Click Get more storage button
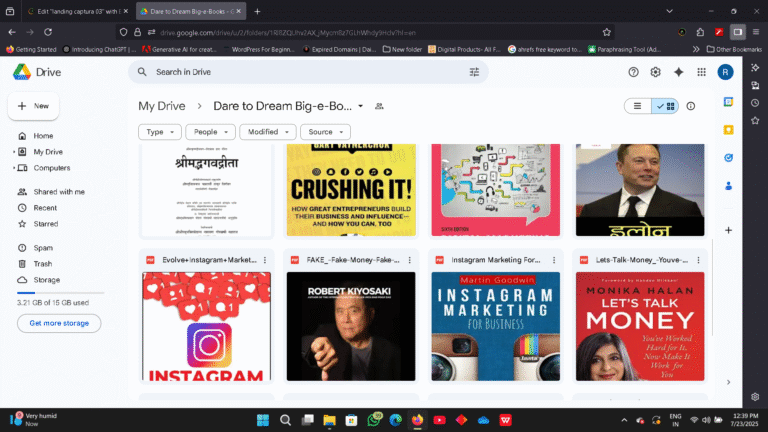This screenshot has width=768, height=432. [59, 323]
